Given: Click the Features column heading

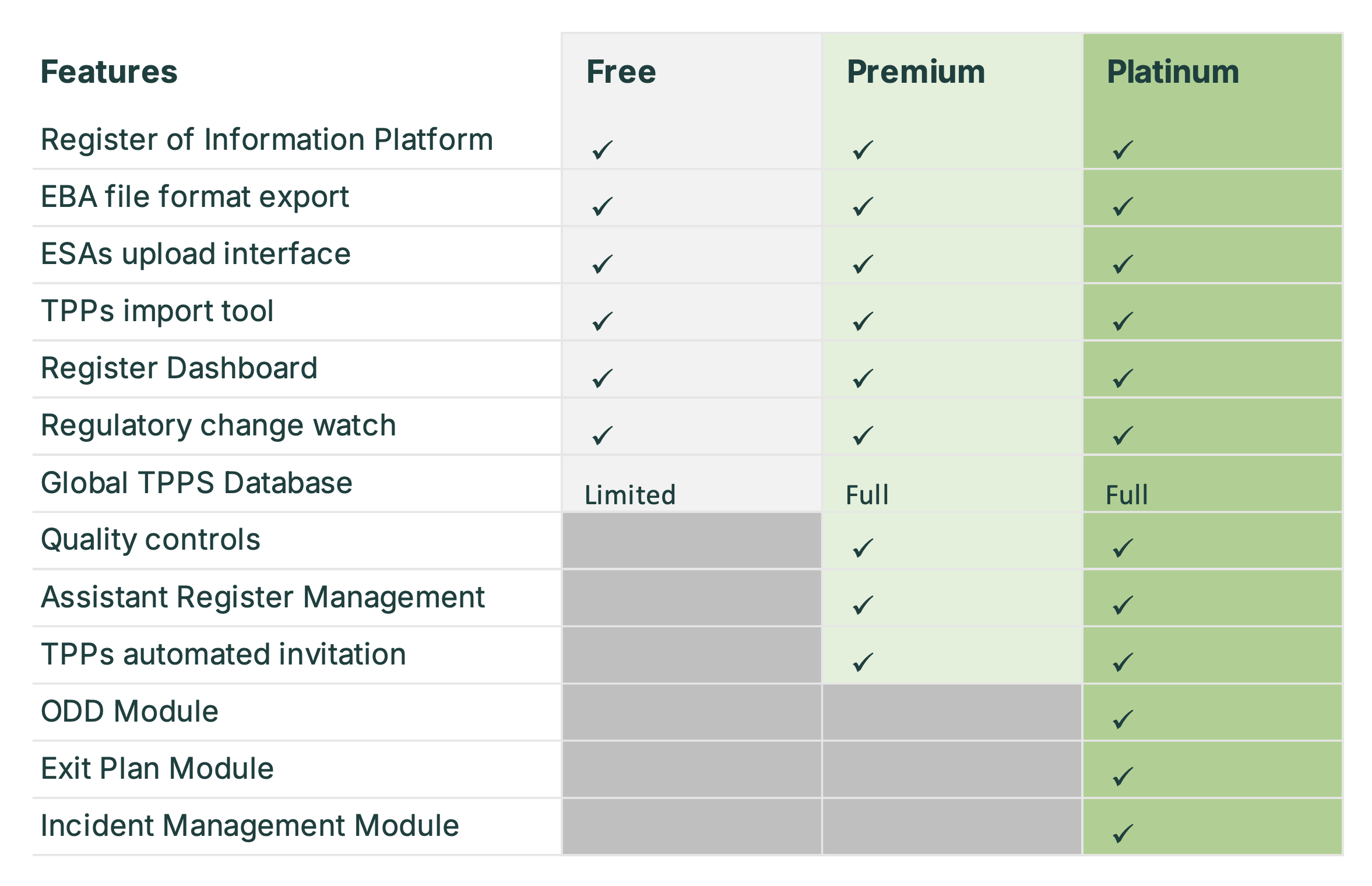Looking at the screenshot, I should coord(109,72).
